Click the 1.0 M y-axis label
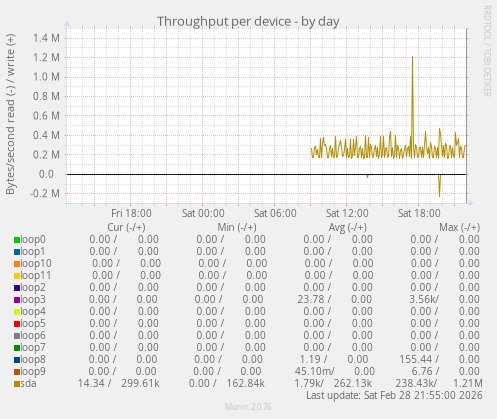The image size is (497, 419). point(46,77)
